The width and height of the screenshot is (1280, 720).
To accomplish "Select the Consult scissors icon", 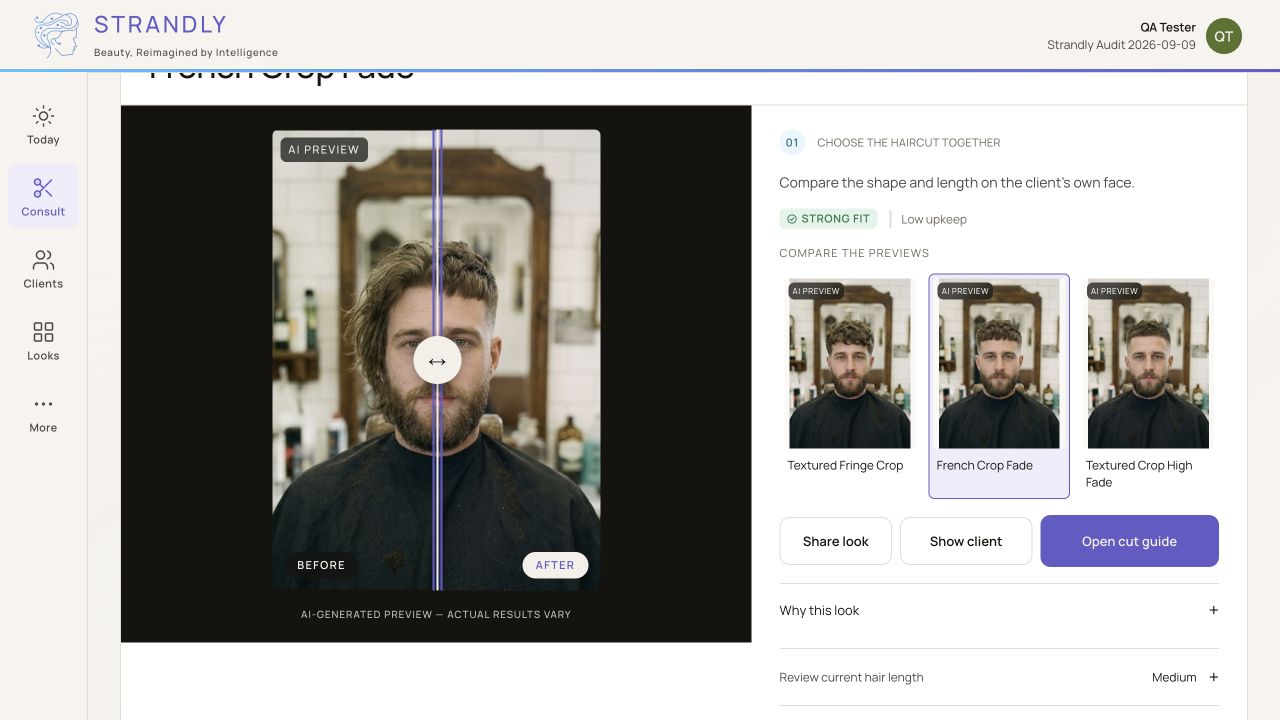I will click(43, 188).
